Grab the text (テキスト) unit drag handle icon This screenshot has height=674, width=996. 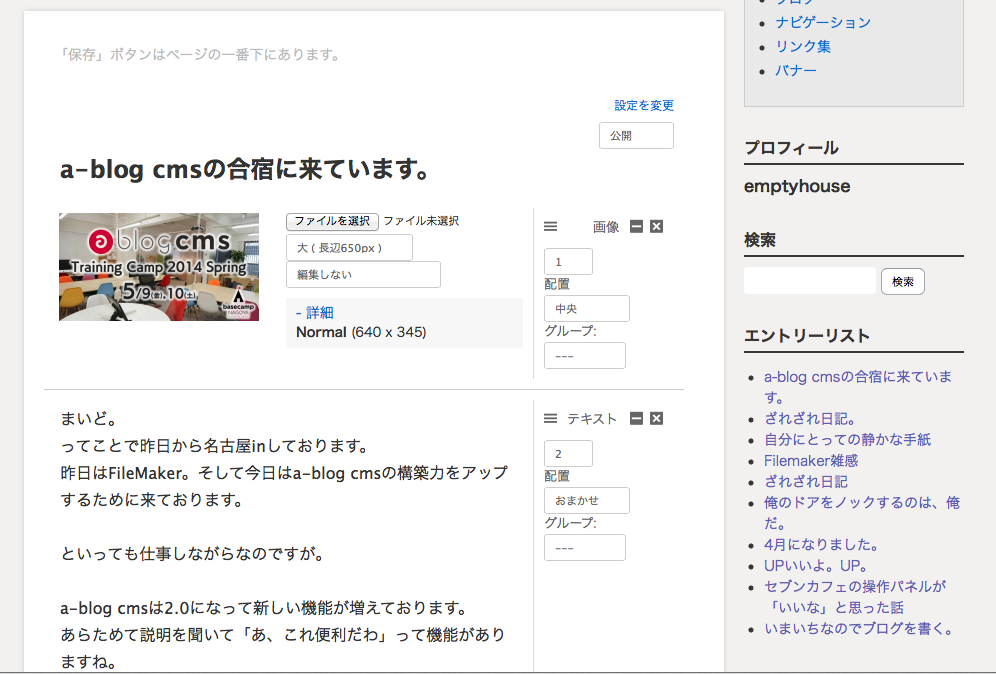(x=551, y=419)
